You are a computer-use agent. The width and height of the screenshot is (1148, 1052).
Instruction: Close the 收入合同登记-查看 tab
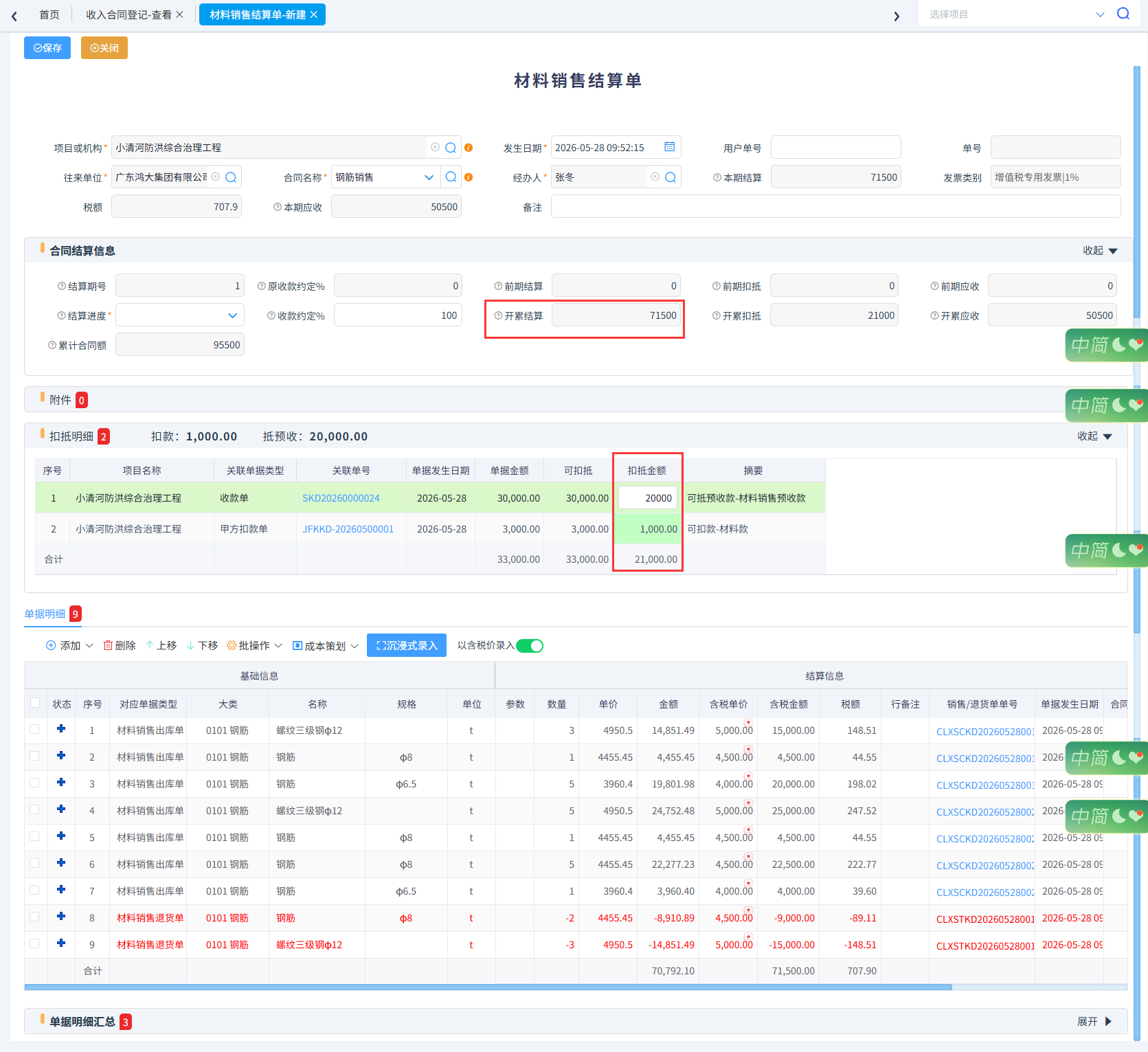tap(180, 14)
